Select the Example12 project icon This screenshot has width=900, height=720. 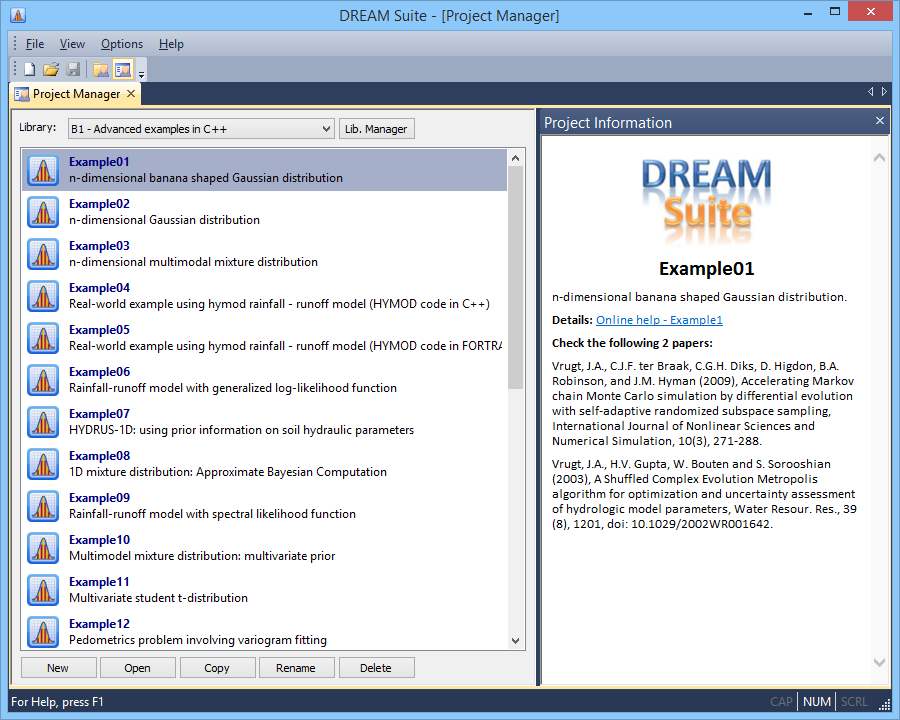(x=43, y=631)
